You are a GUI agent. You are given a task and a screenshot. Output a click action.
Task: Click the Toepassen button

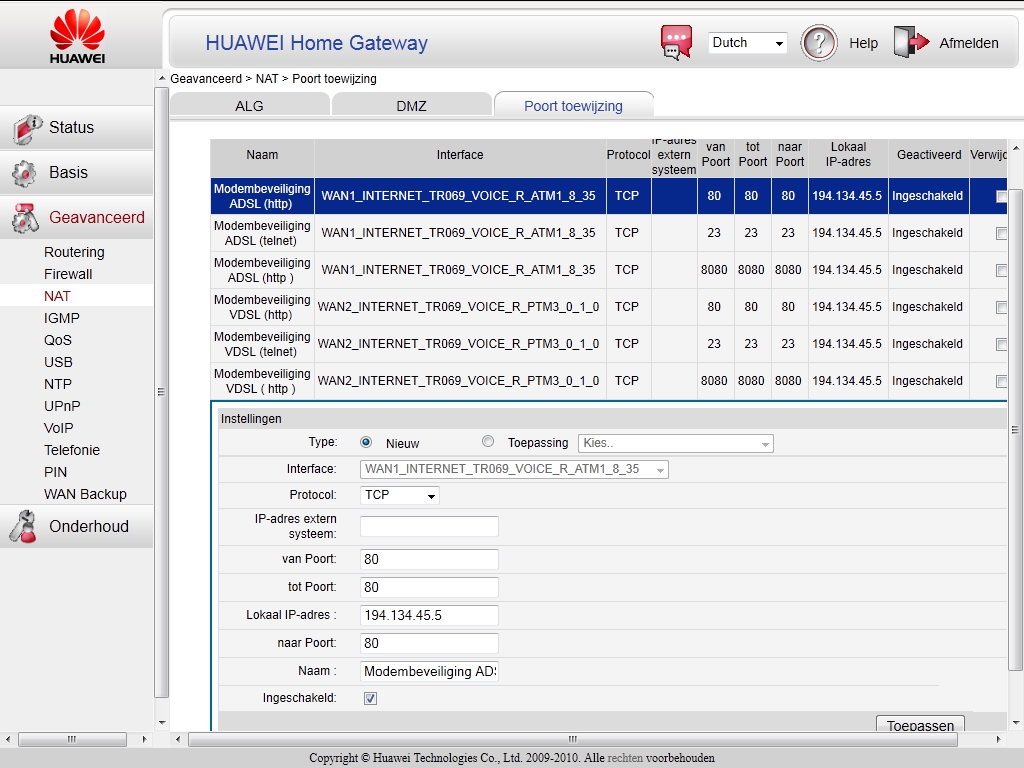(x=920, y=724)
